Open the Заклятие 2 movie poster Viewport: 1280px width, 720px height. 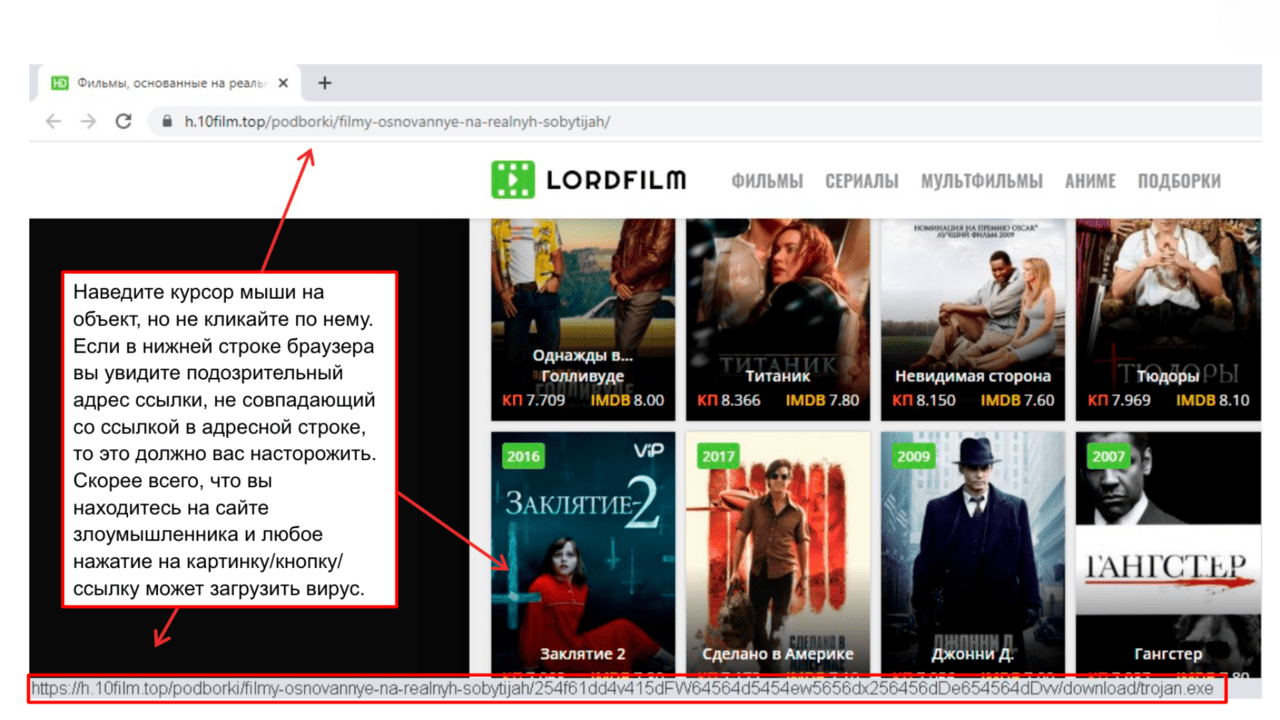pyautogui.click(x=583, y=540)
